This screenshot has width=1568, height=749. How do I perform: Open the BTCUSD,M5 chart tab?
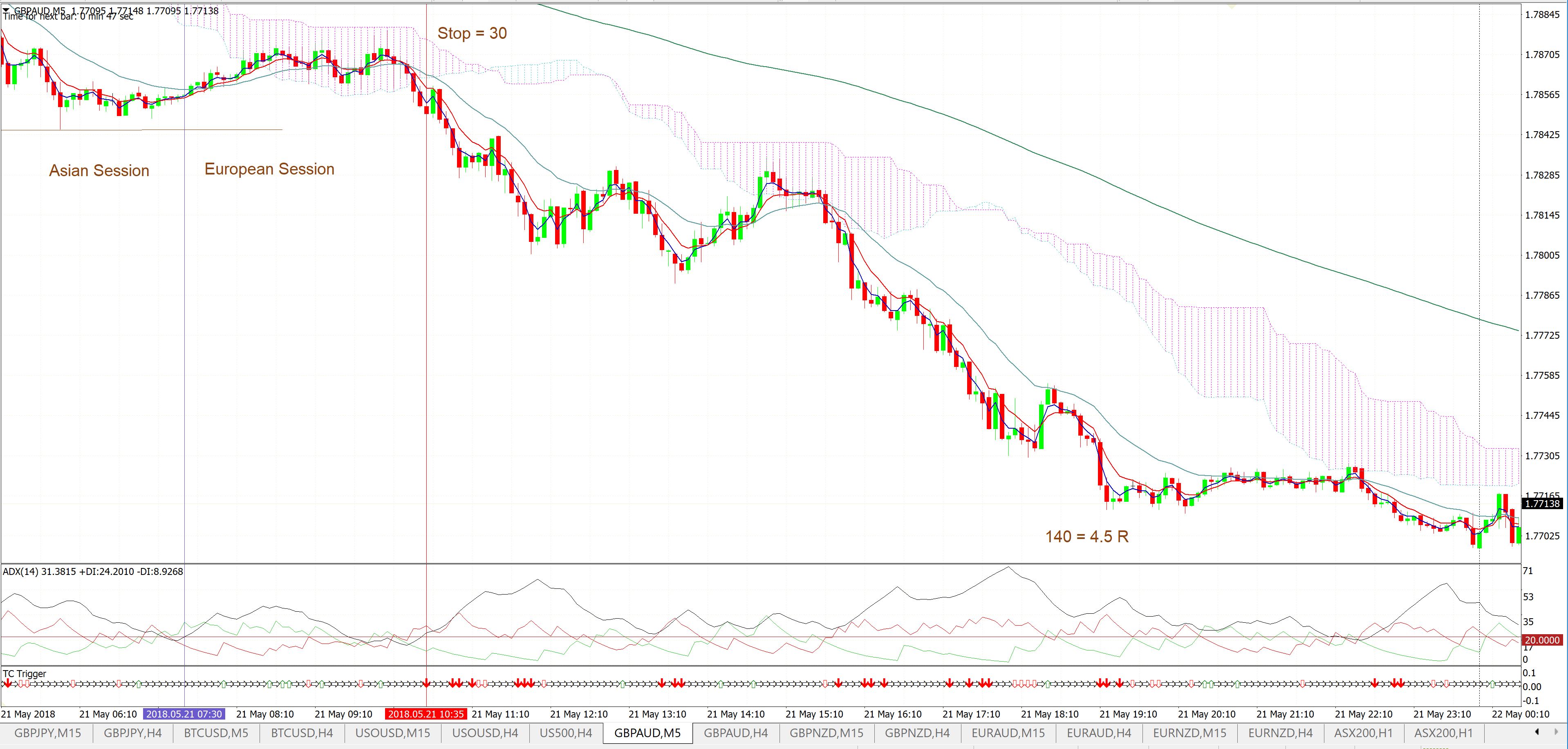216,733
